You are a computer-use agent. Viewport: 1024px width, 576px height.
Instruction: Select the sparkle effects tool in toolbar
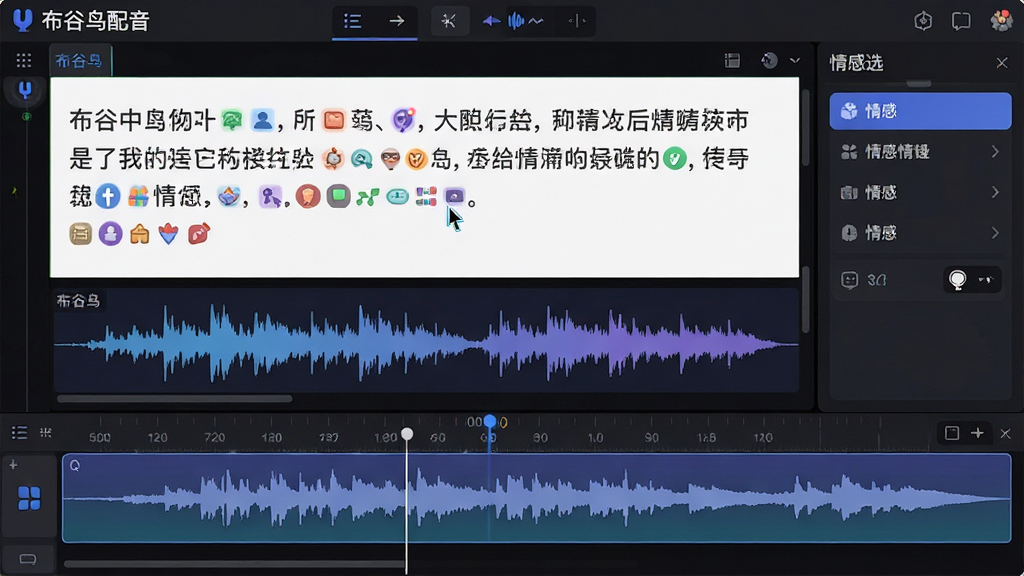449,21
